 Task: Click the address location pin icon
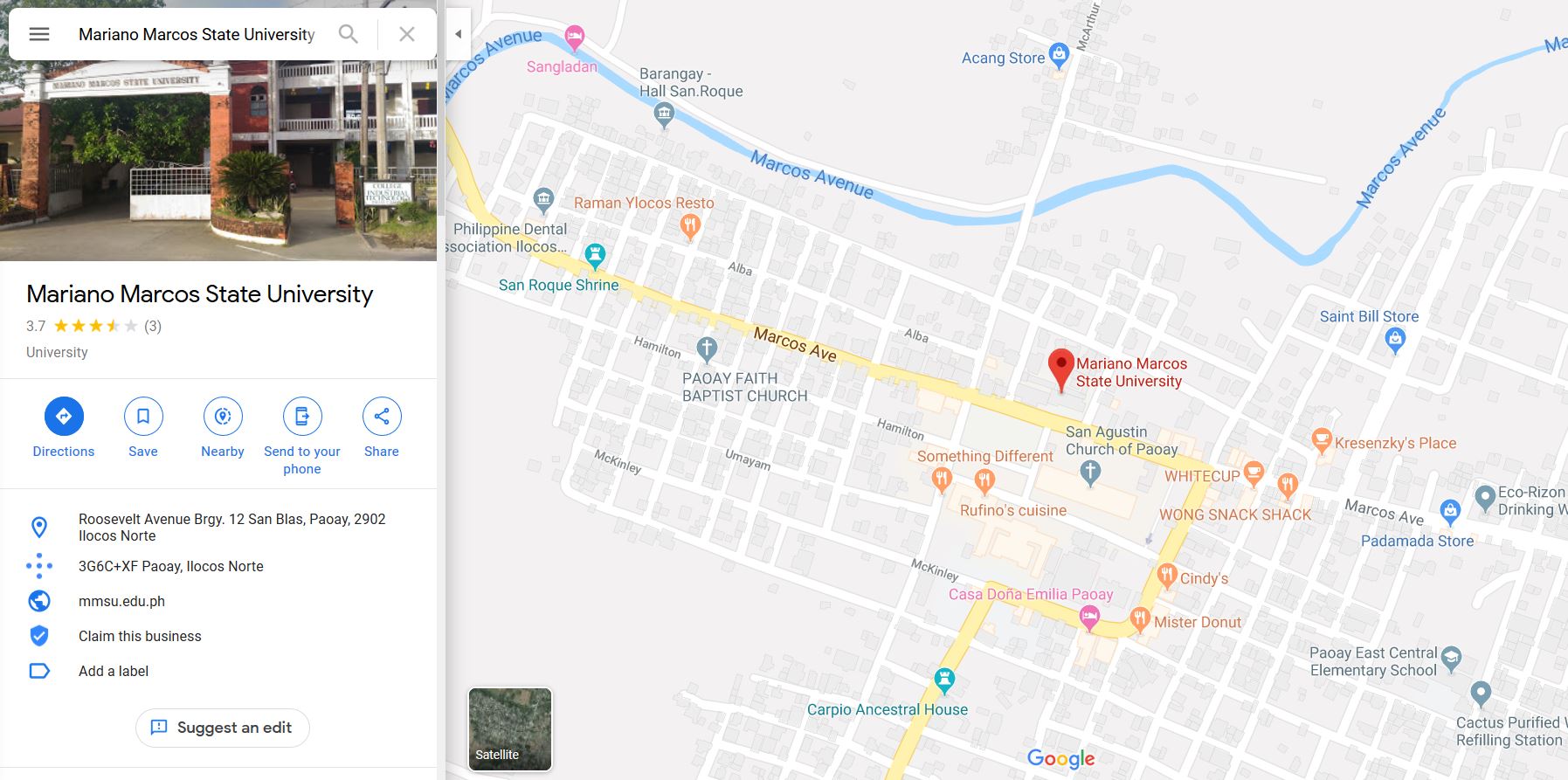click(39, 527)
